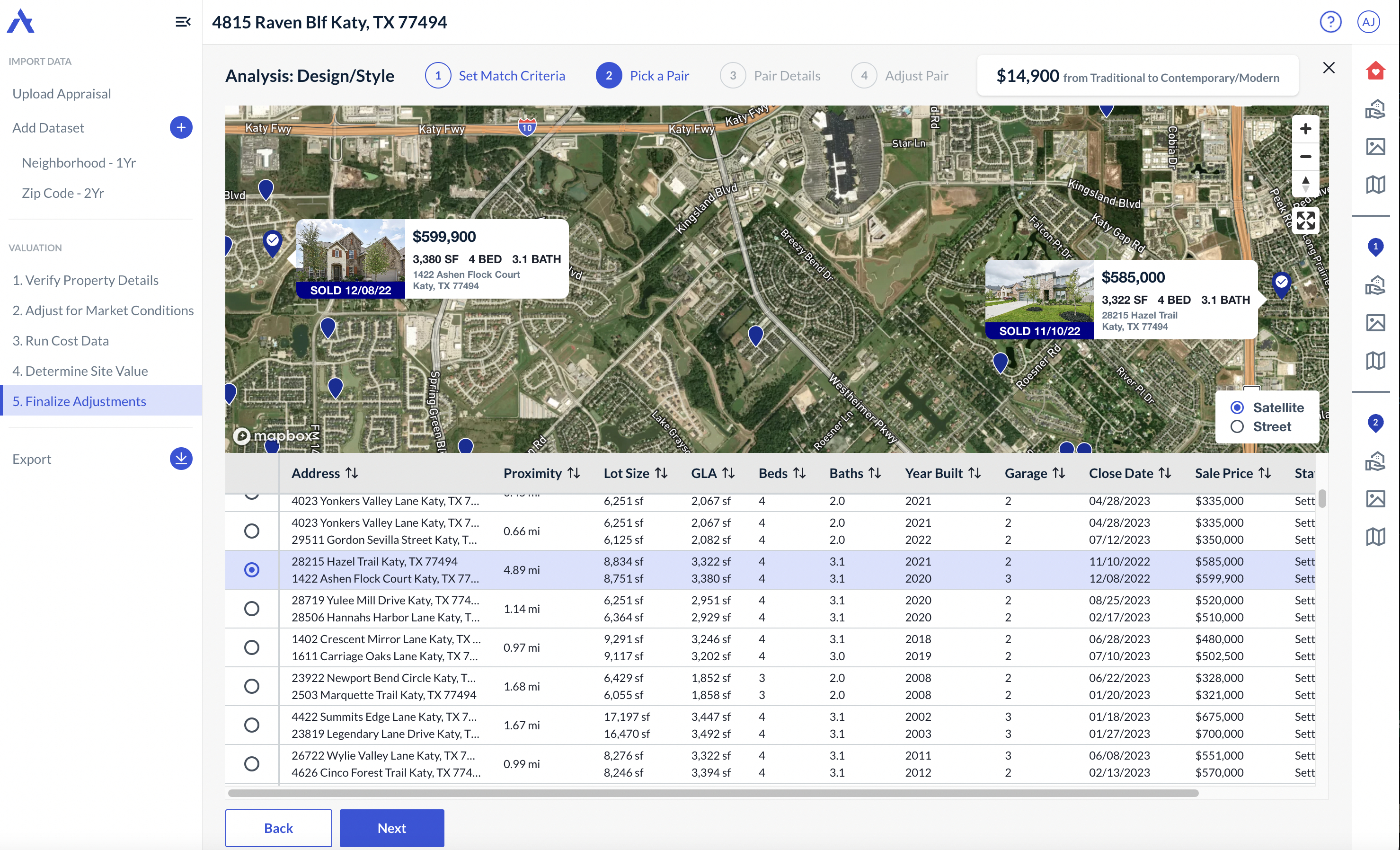Screen dimensions: 1400x850
Task: Click the plus icon next to Add Dataset
Action: click(181, 127)
